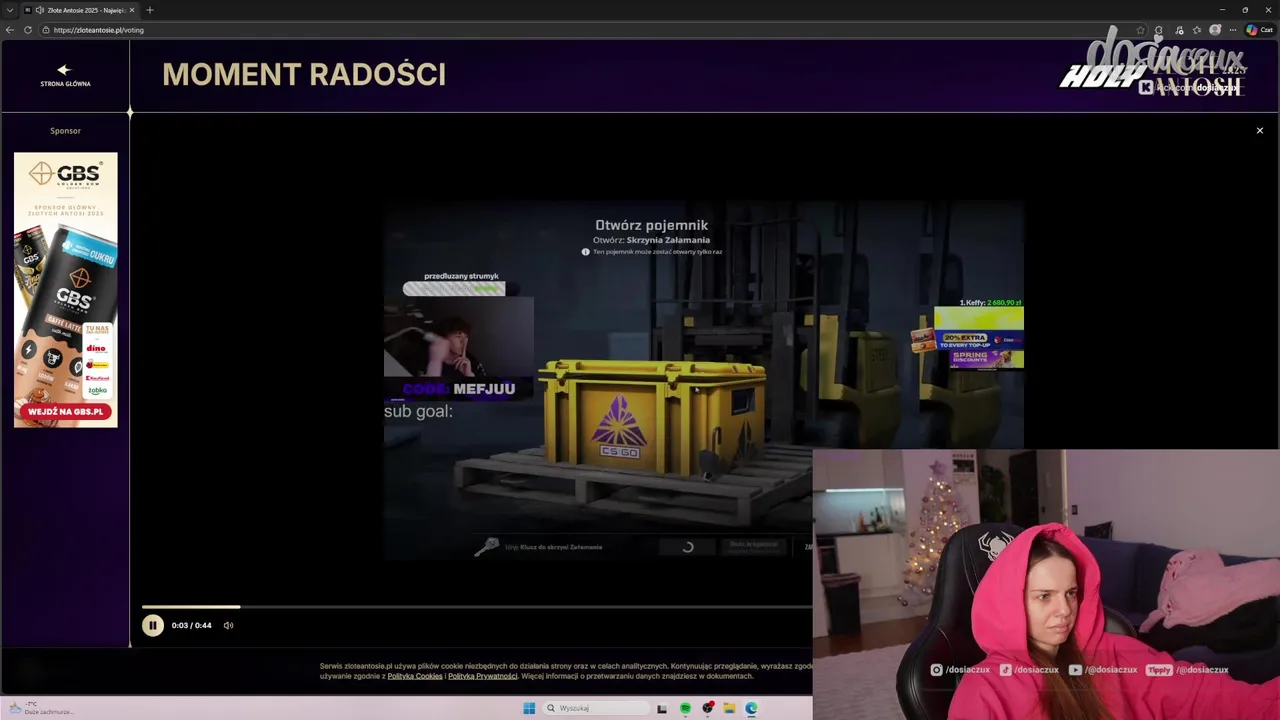Click the browser back arrow
The height and width of the screenshot is (720, 1280).
[x=10, y=30]
